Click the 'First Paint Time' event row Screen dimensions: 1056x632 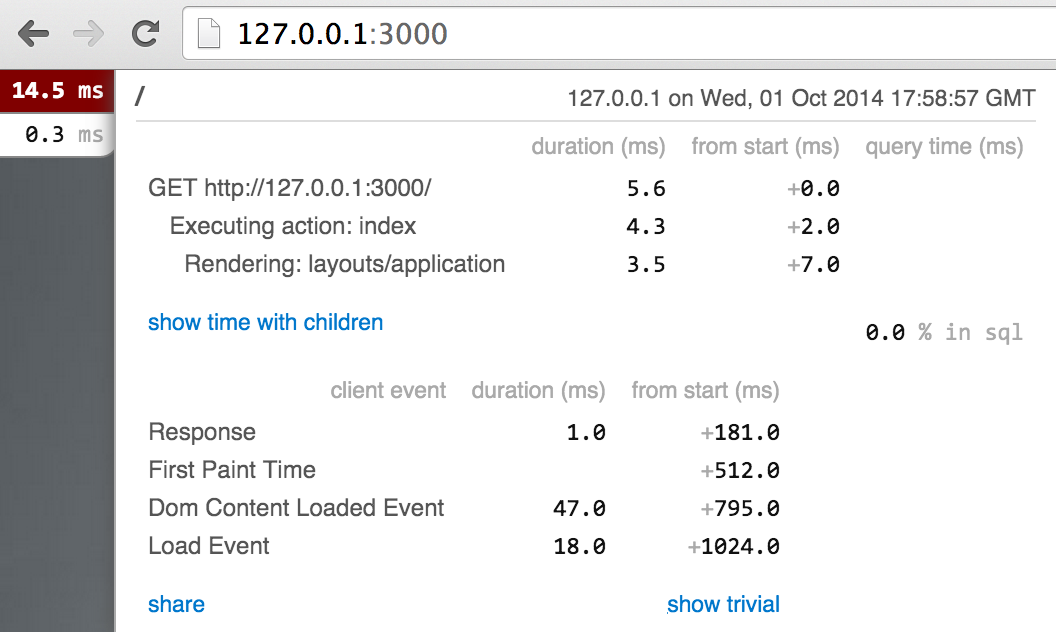pos(231,470)
